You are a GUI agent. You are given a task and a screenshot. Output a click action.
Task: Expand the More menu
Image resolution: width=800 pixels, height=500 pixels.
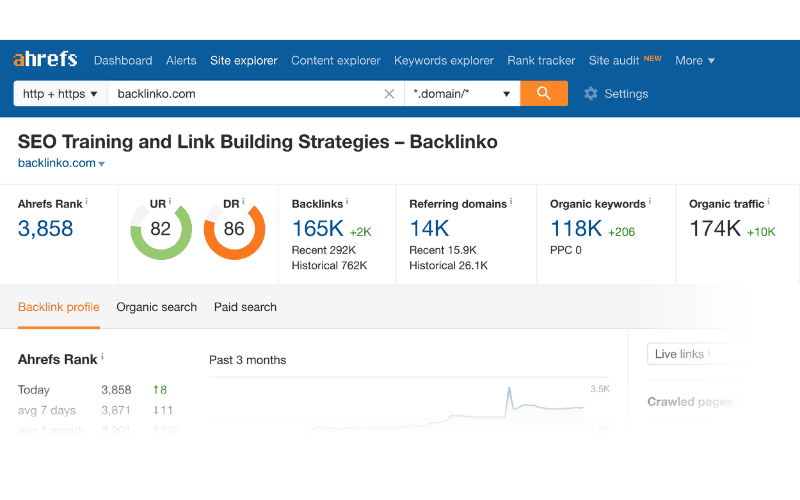[695, 61]
